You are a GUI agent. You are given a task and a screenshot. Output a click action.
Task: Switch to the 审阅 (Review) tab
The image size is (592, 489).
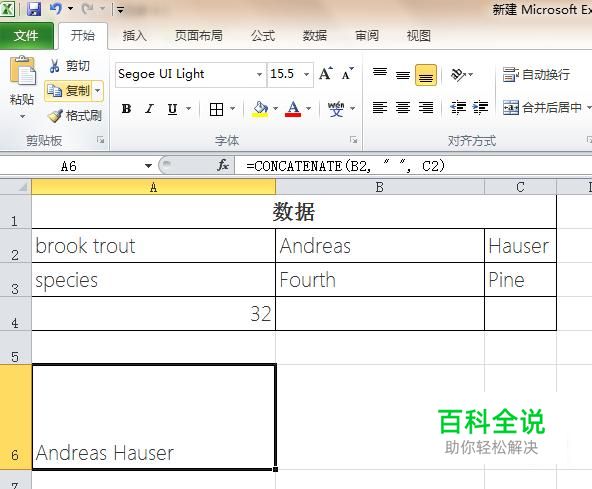[367, 36]
